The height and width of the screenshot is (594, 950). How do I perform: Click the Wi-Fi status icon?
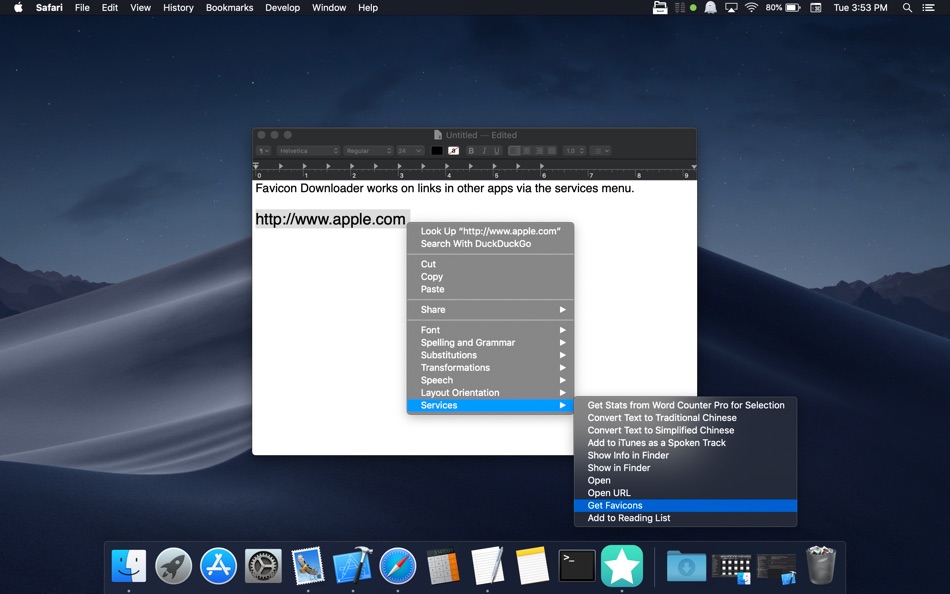tap(751, 7)
